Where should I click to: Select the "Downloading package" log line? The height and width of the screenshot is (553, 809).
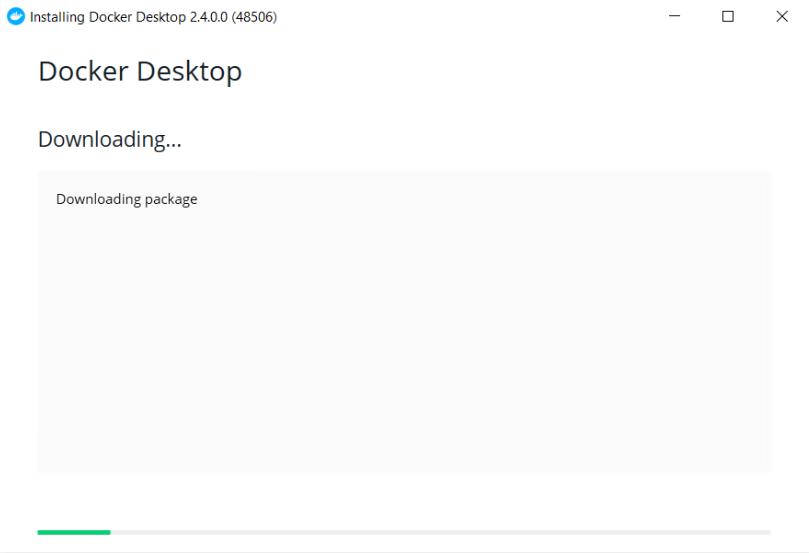pyautogui.click(x=127, y=199)
